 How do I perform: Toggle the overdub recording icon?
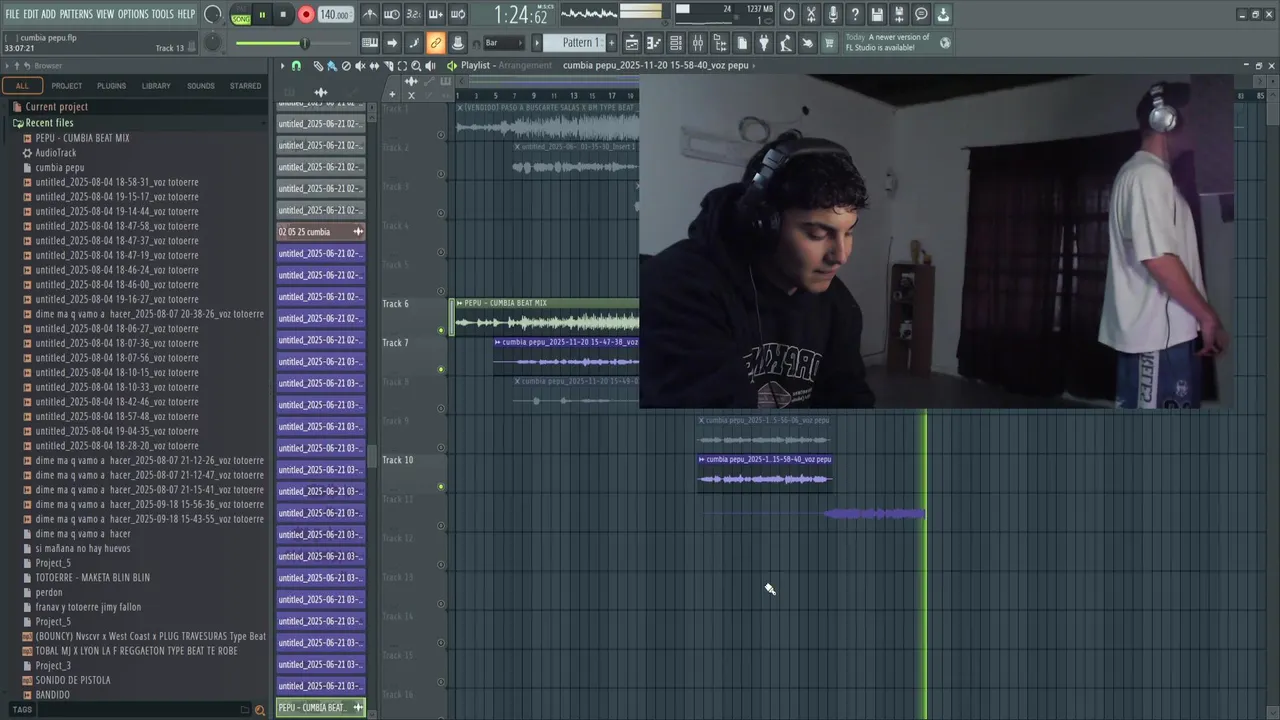[x=436, y=14]
